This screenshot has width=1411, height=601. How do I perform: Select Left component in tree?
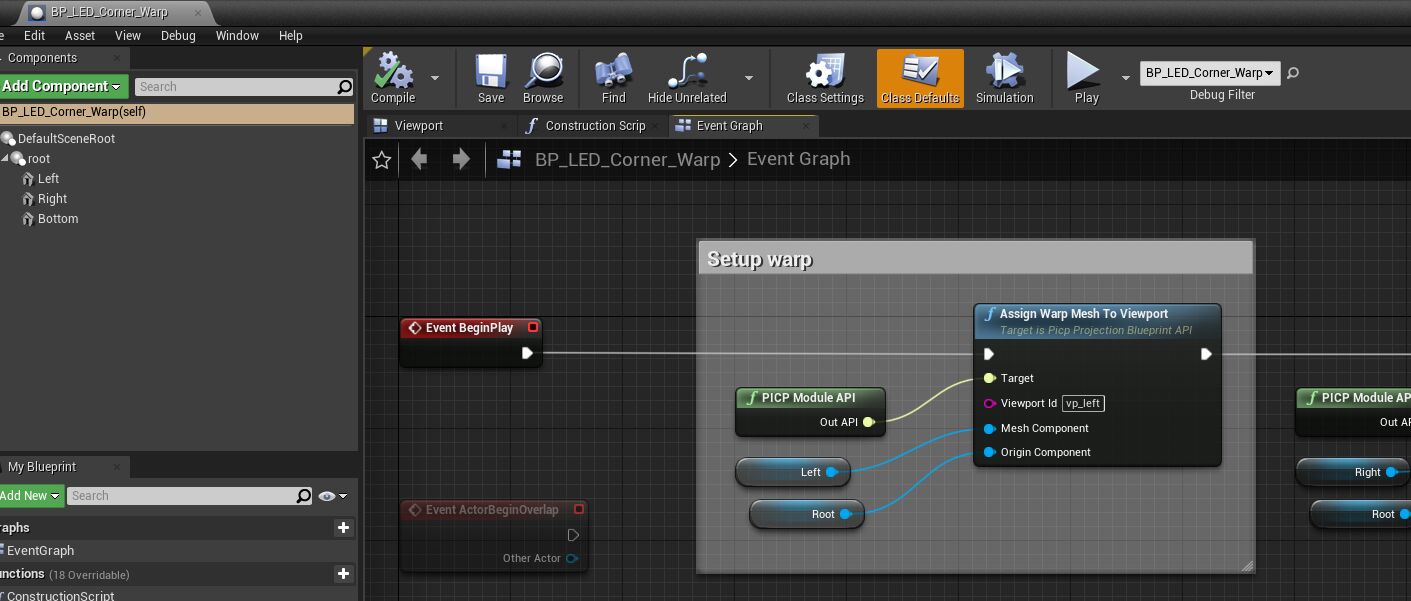coord(48,179)
